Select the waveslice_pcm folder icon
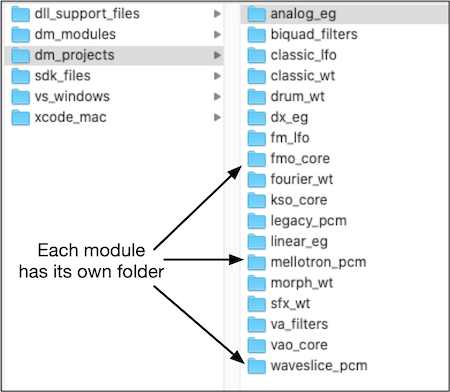Viewport: 450px width, 392px height. (x=257, y=366)
